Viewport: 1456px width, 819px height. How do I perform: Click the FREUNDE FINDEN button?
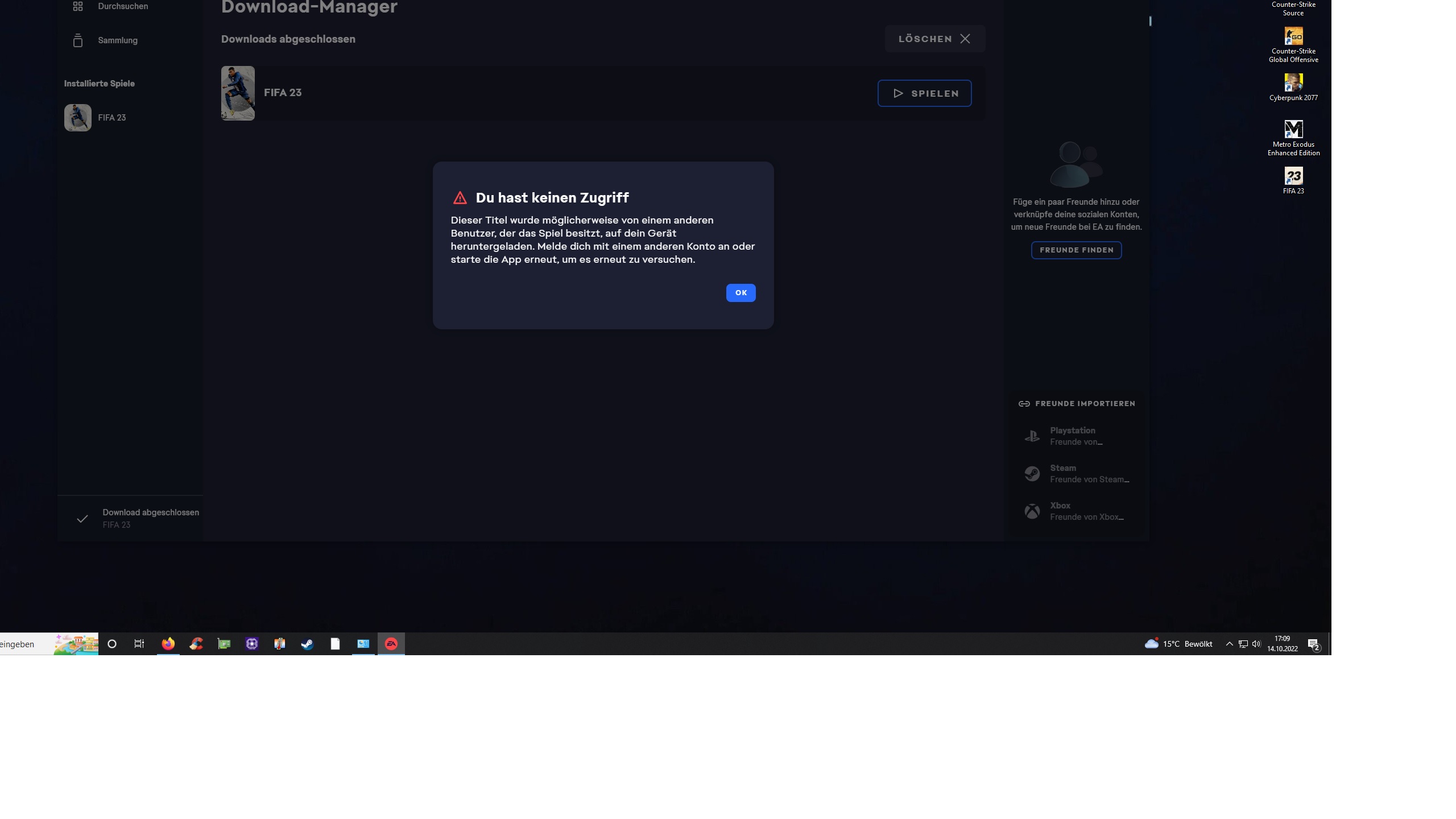pyautogui.click(x=1076, y=250)
